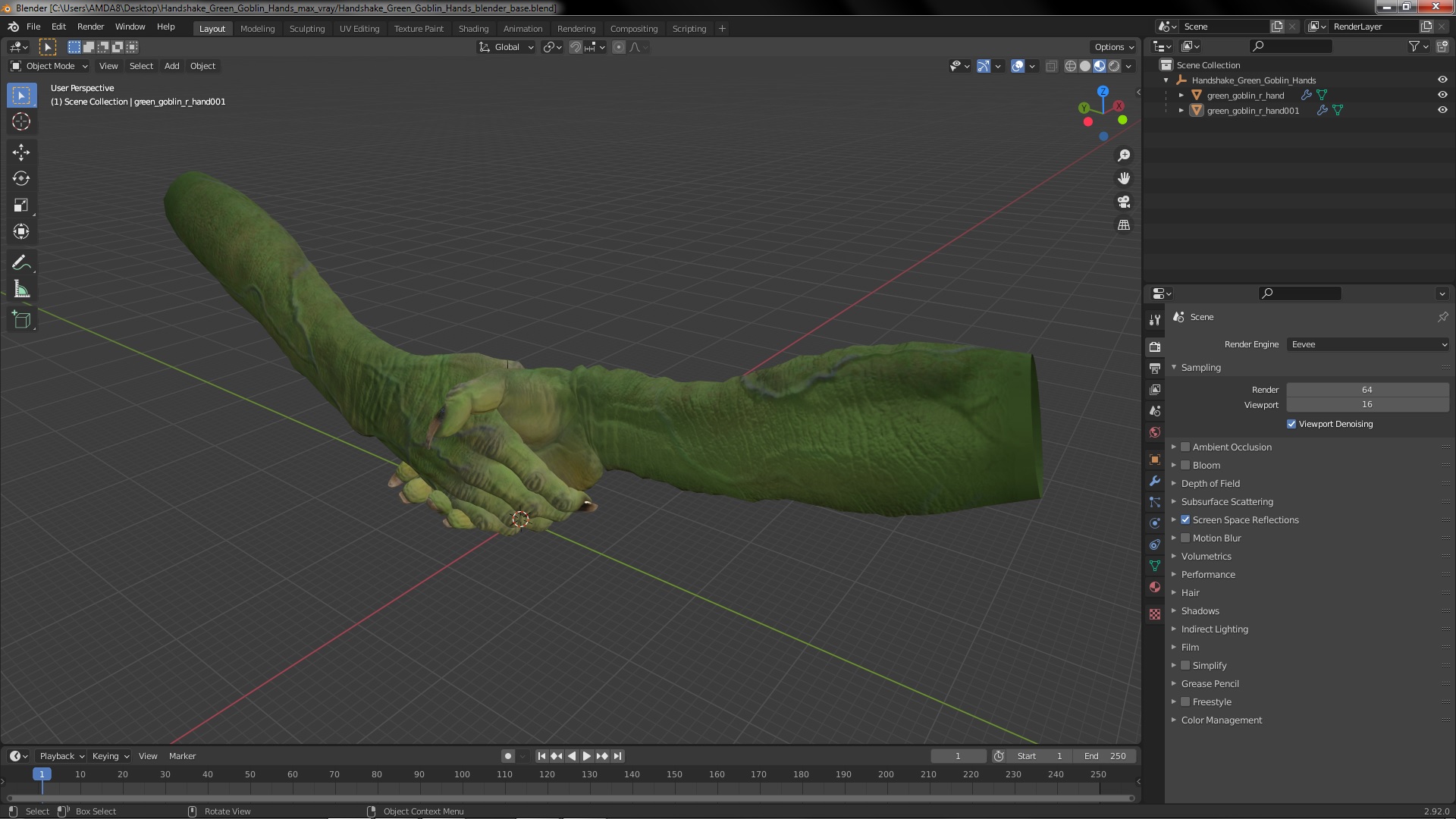Click Render samples value field
The width and height of the screenshot is (1456, 819).
[1367, 390]
